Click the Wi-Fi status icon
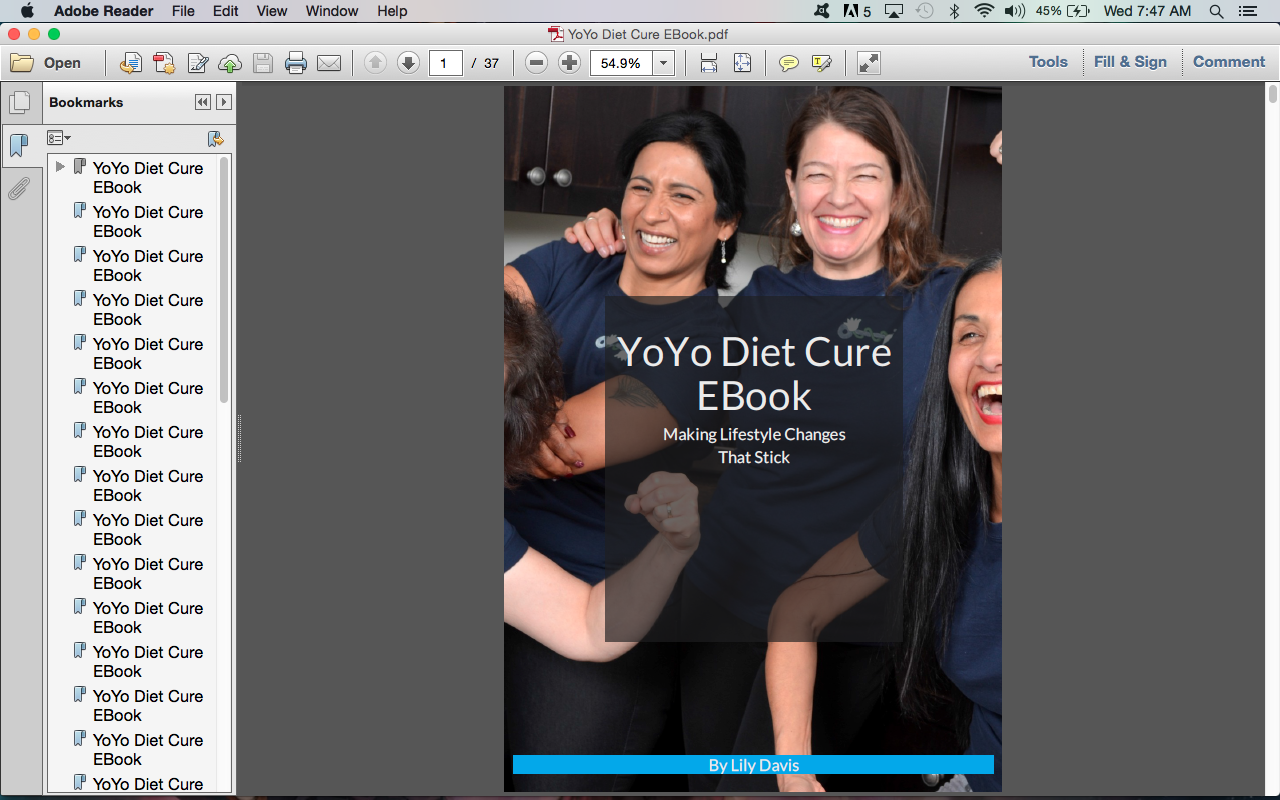This screenshot has width=1280, height=800. (x=984, y=11)
